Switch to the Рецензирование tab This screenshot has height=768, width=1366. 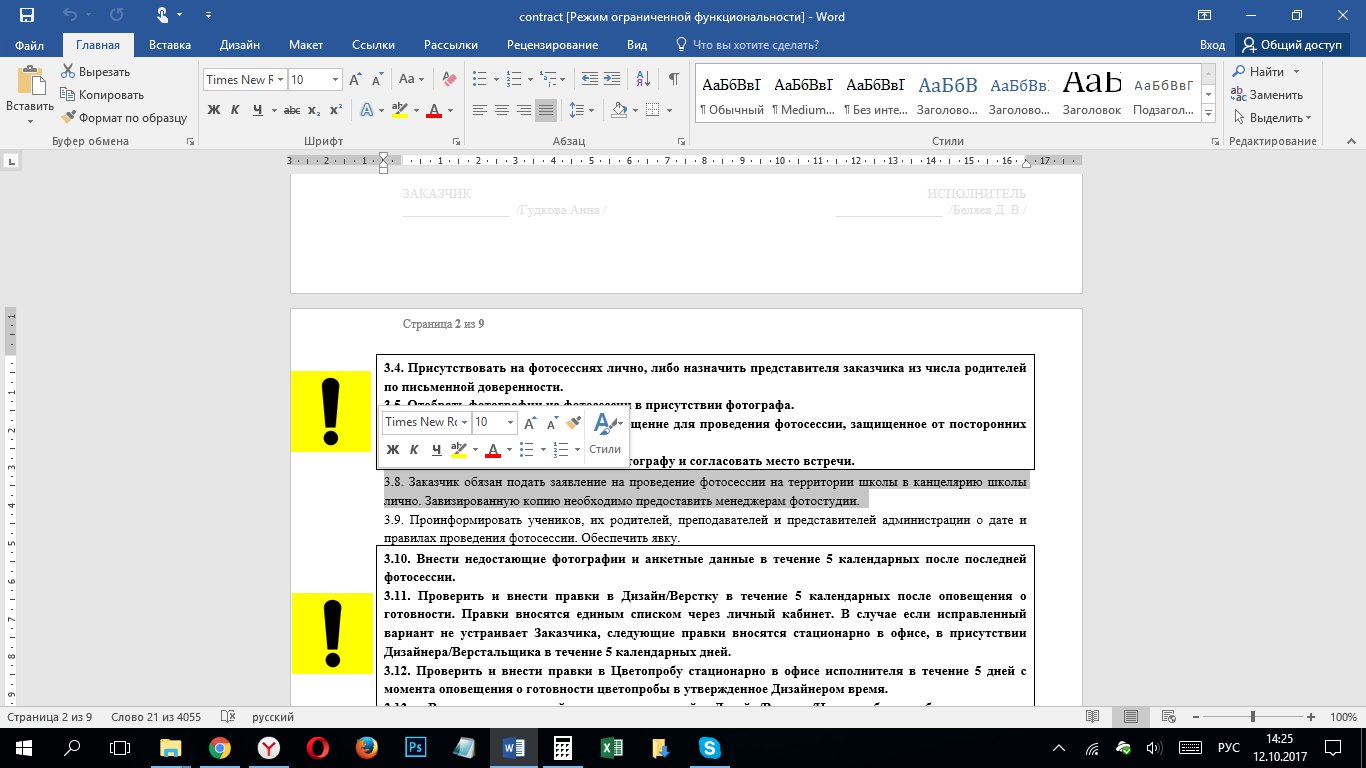pos(552,45)
